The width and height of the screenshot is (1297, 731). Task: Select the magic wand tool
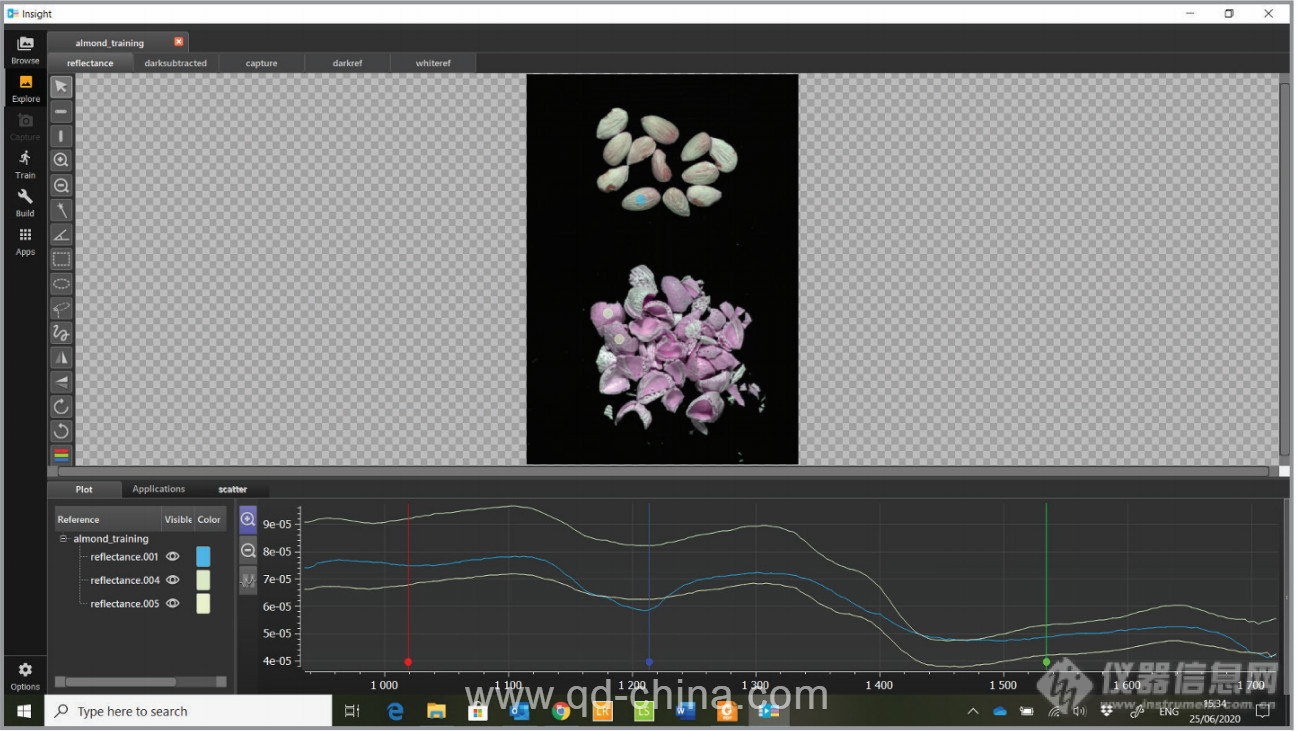[x=61, y=210]
